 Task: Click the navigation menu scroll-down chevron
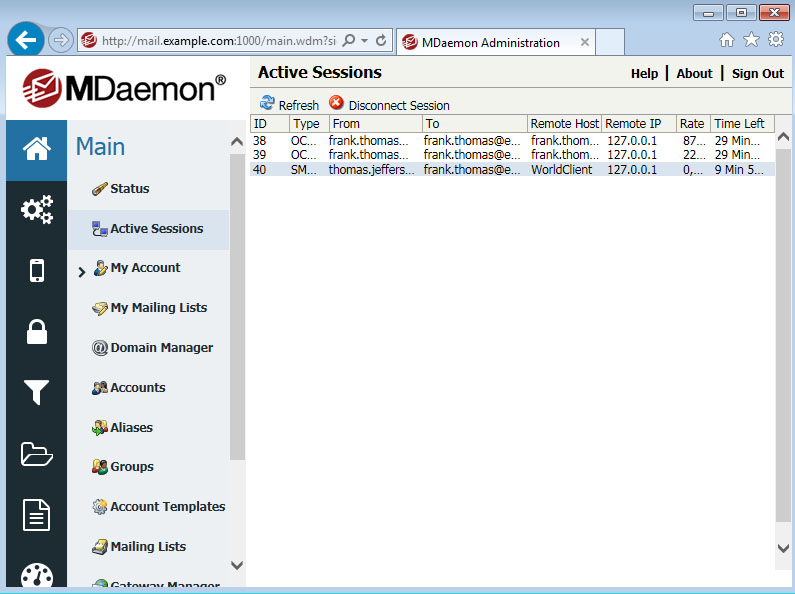coord(237,565)
